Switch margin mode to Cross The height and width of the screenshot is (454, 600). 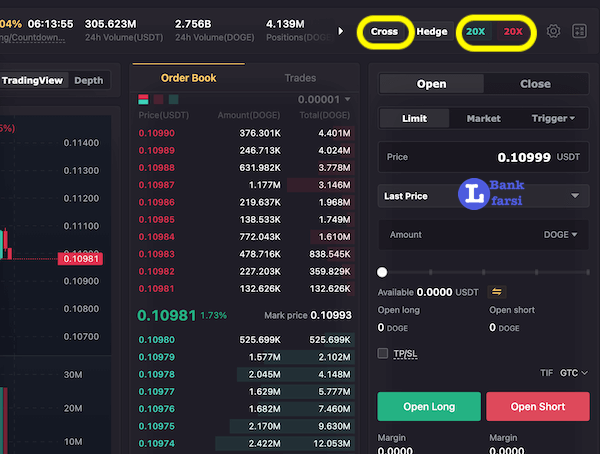385,31
